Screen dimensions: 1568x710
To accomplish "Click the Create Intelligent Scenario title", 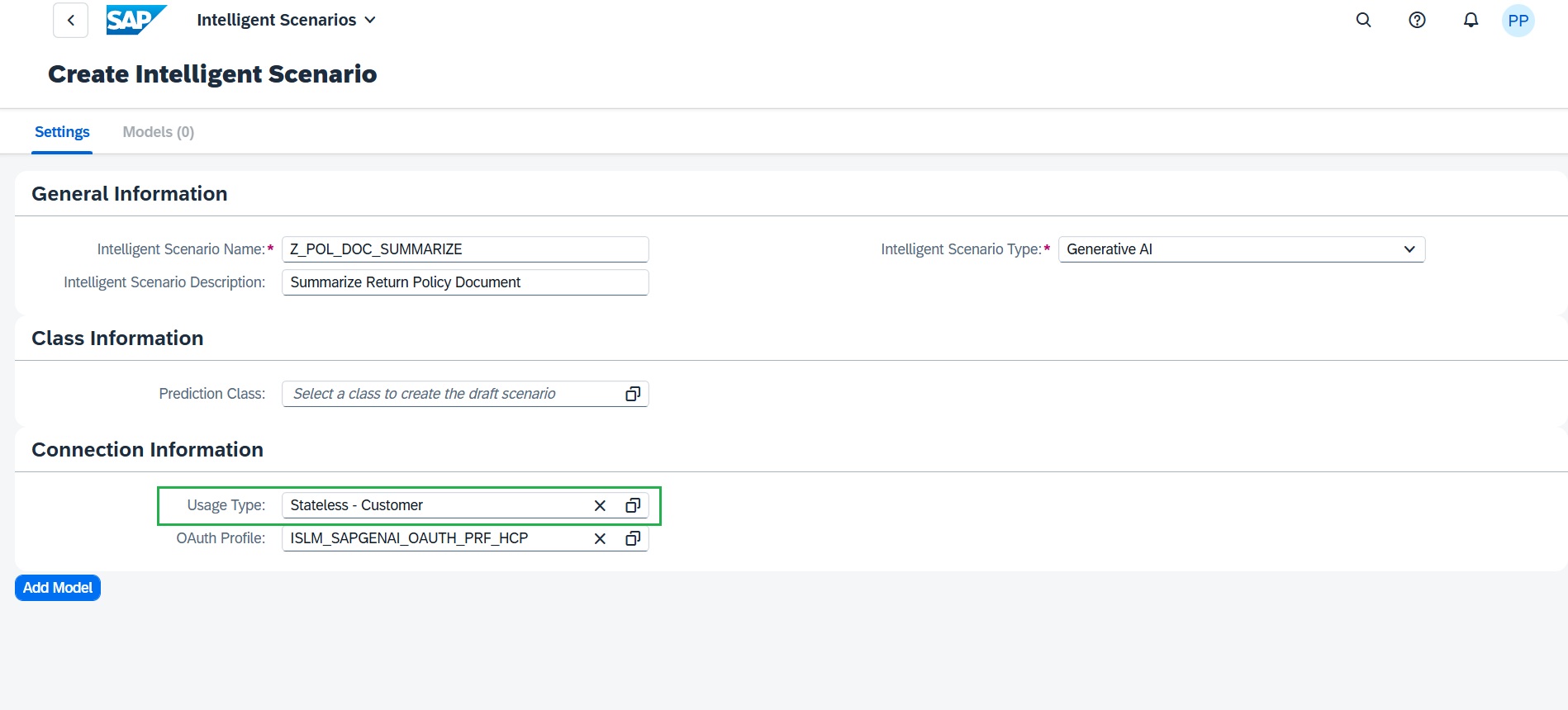I will click(x=212, y=74).
